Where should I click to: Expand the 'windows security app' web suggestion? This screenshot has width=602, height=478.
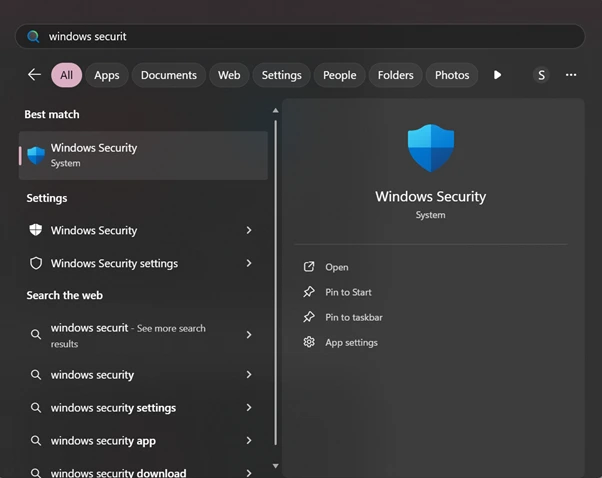(248, 441)
